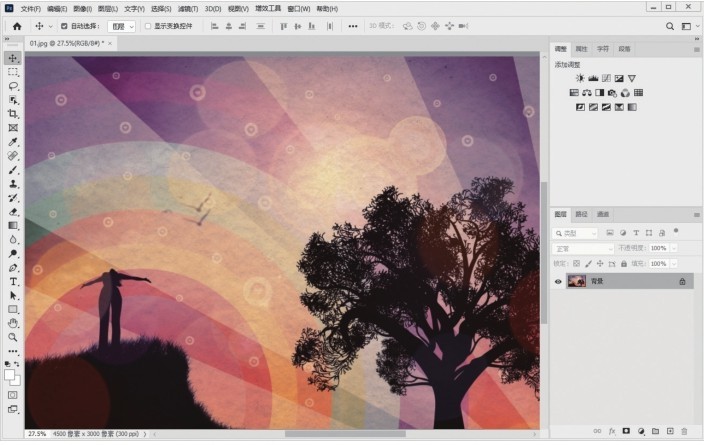Screen dimensions: 704x445
Task: Add a Gradient Map adjustment
Action: click(x=632, y=107)
